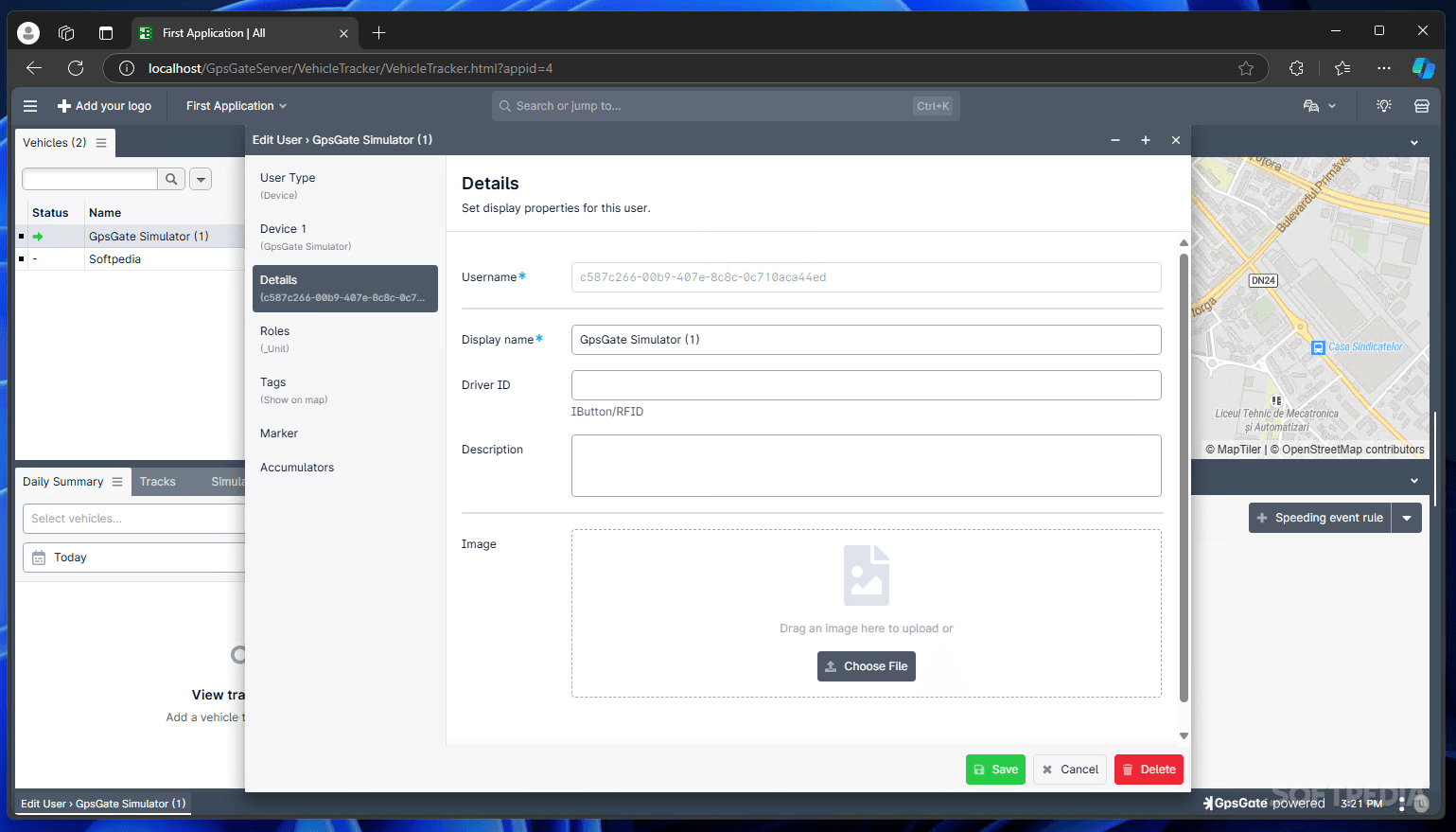Open vehicle filter dropdown arrow
Image resolution: width=1456 pixels, height=832 pixels.
tap(201, 179)
